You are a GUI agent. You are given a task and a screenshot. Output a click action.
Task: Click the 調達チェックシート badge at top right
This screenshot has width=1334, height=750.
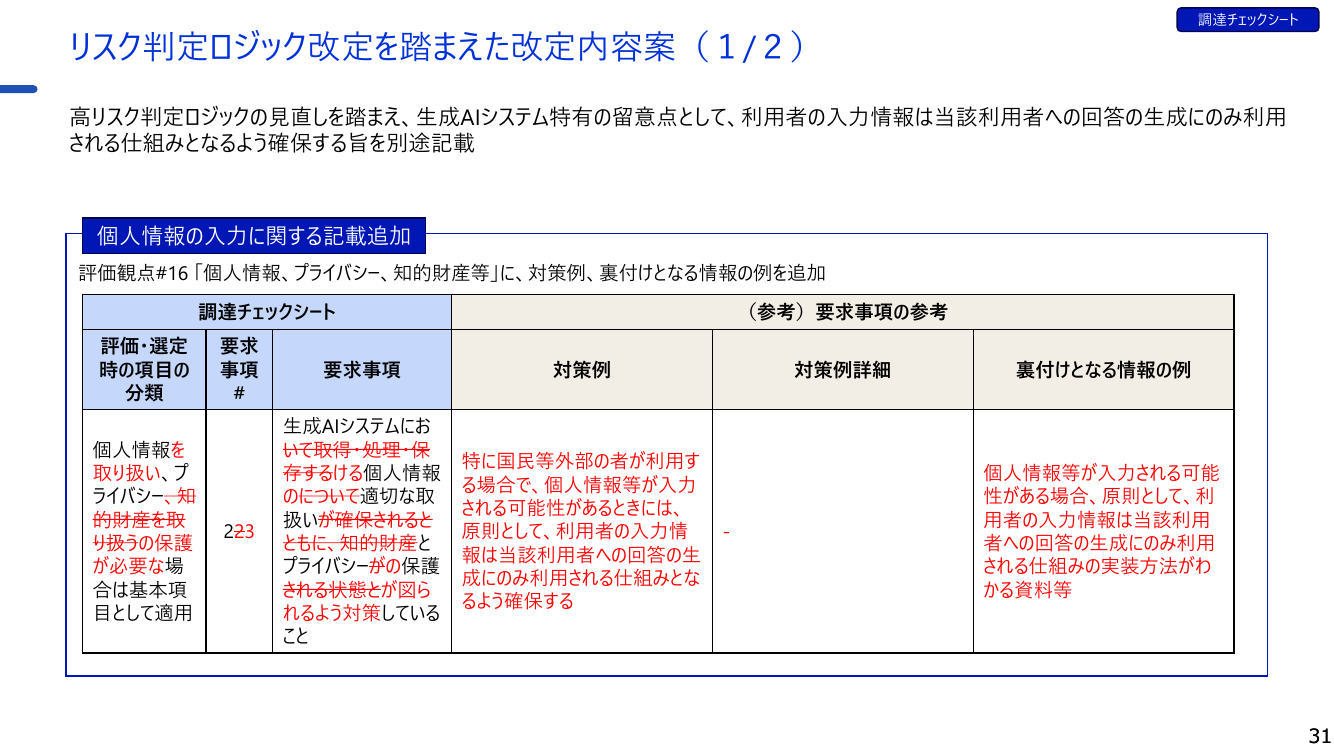(x=1248, y=20)
